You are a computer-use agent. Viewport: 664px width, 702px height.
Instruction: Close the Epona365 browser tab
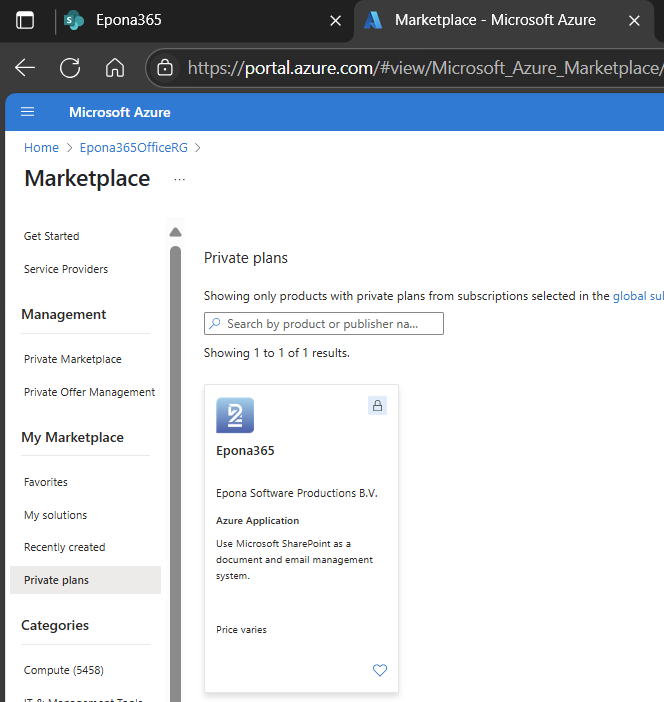coord(335,21)
